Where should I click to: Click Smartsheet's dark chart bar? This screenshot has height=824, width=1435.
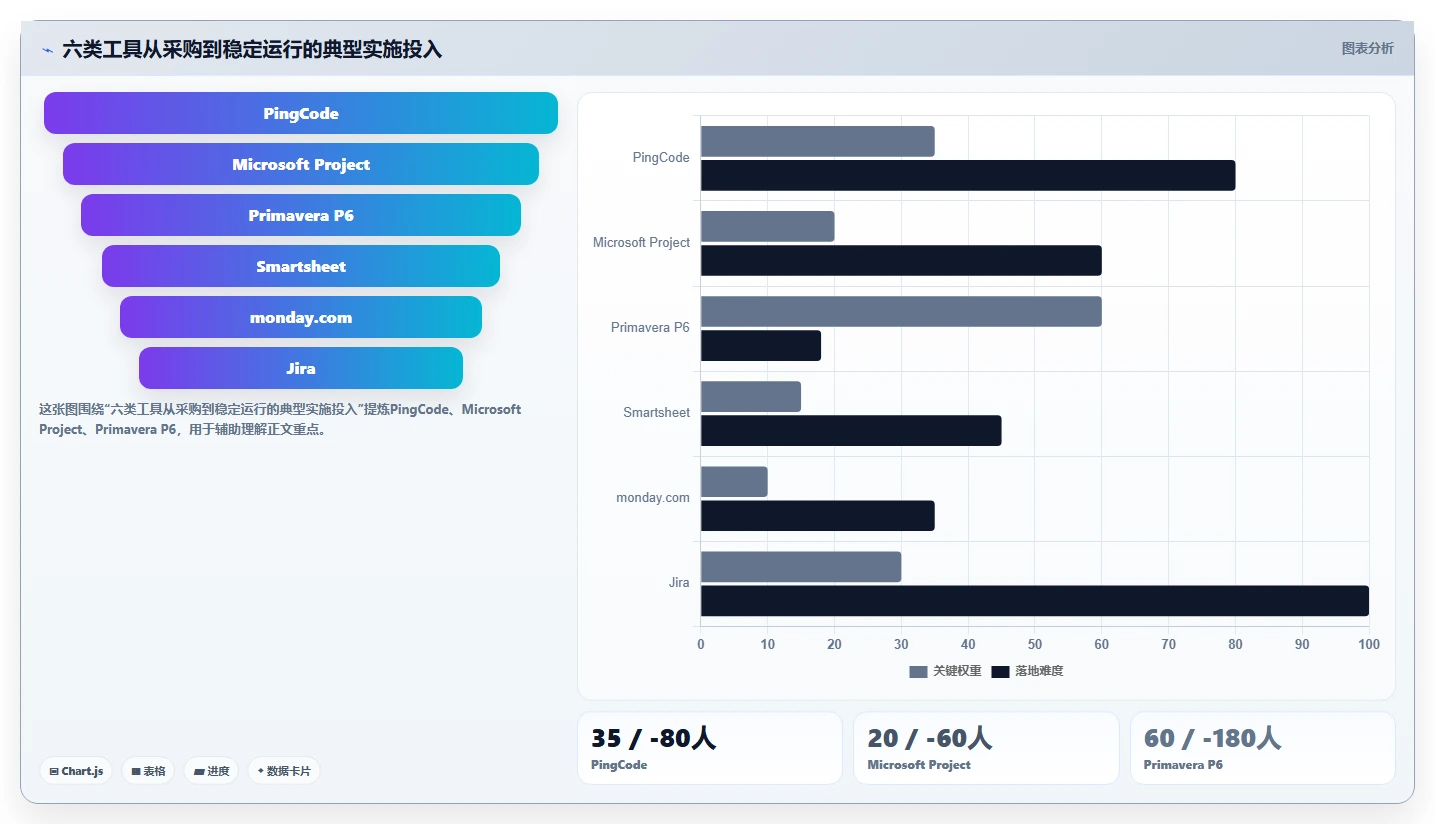click(851, 430)
